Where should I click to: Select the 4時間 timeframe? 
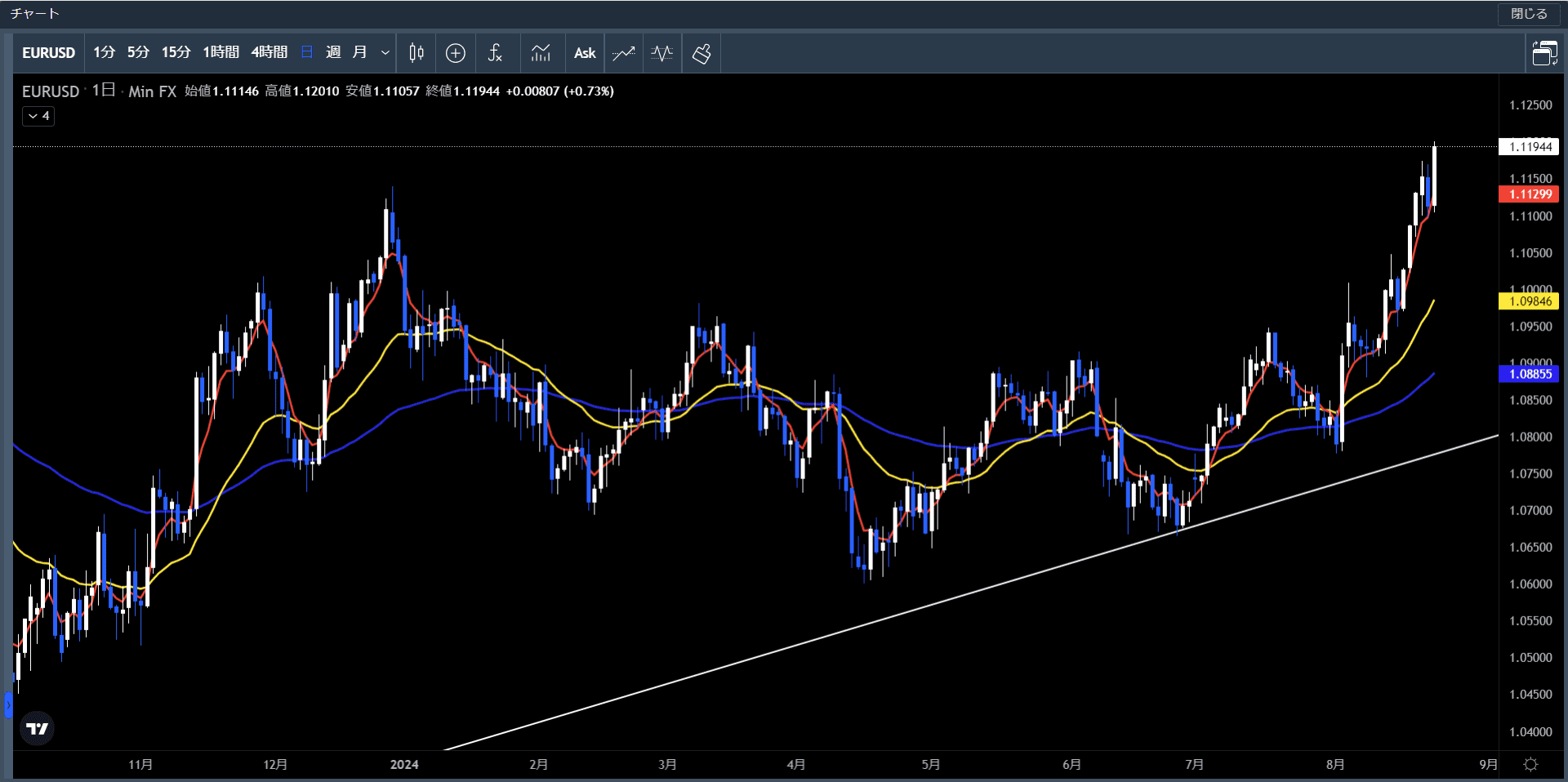pos(269,53)
